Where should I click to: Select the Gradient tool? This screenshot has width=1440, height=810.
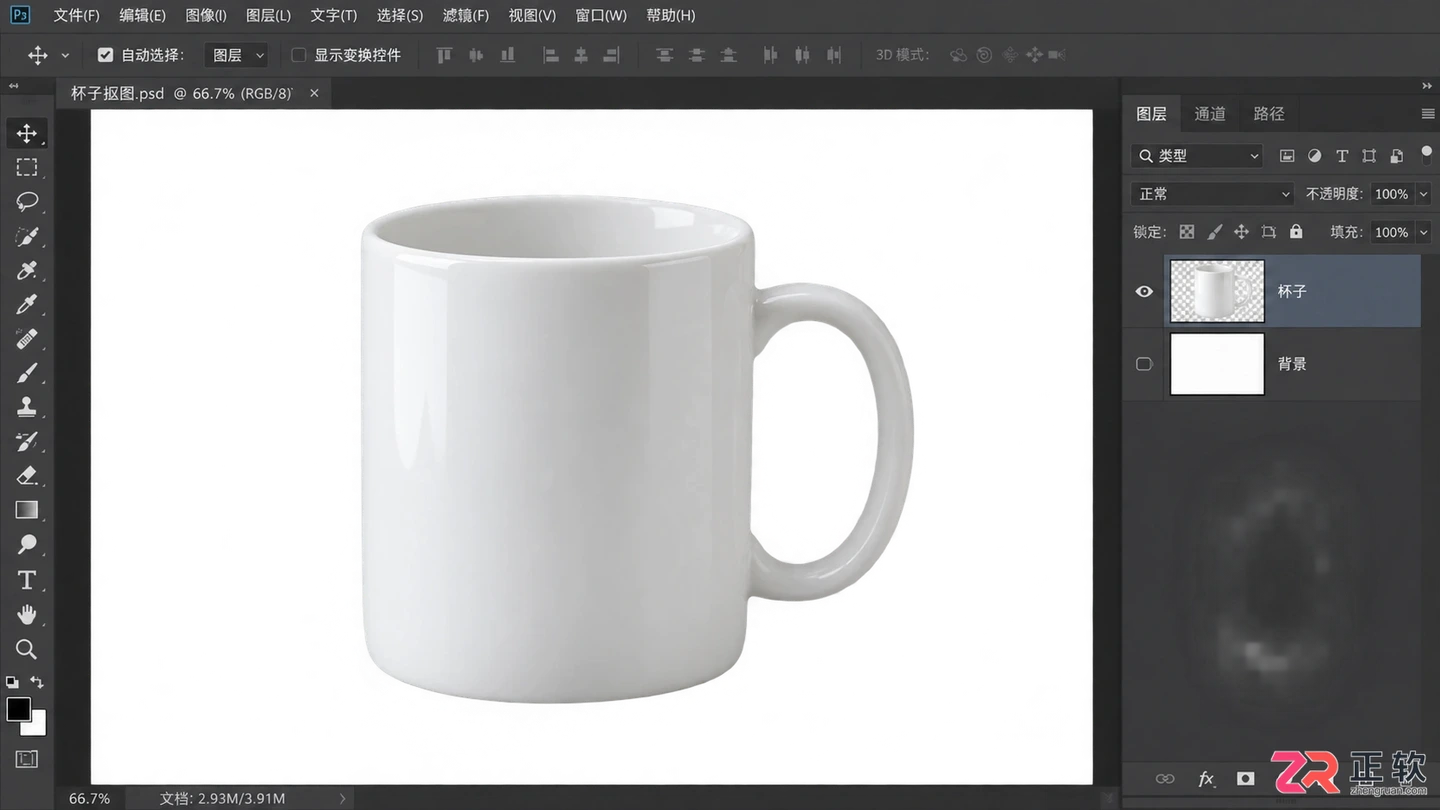27,509
